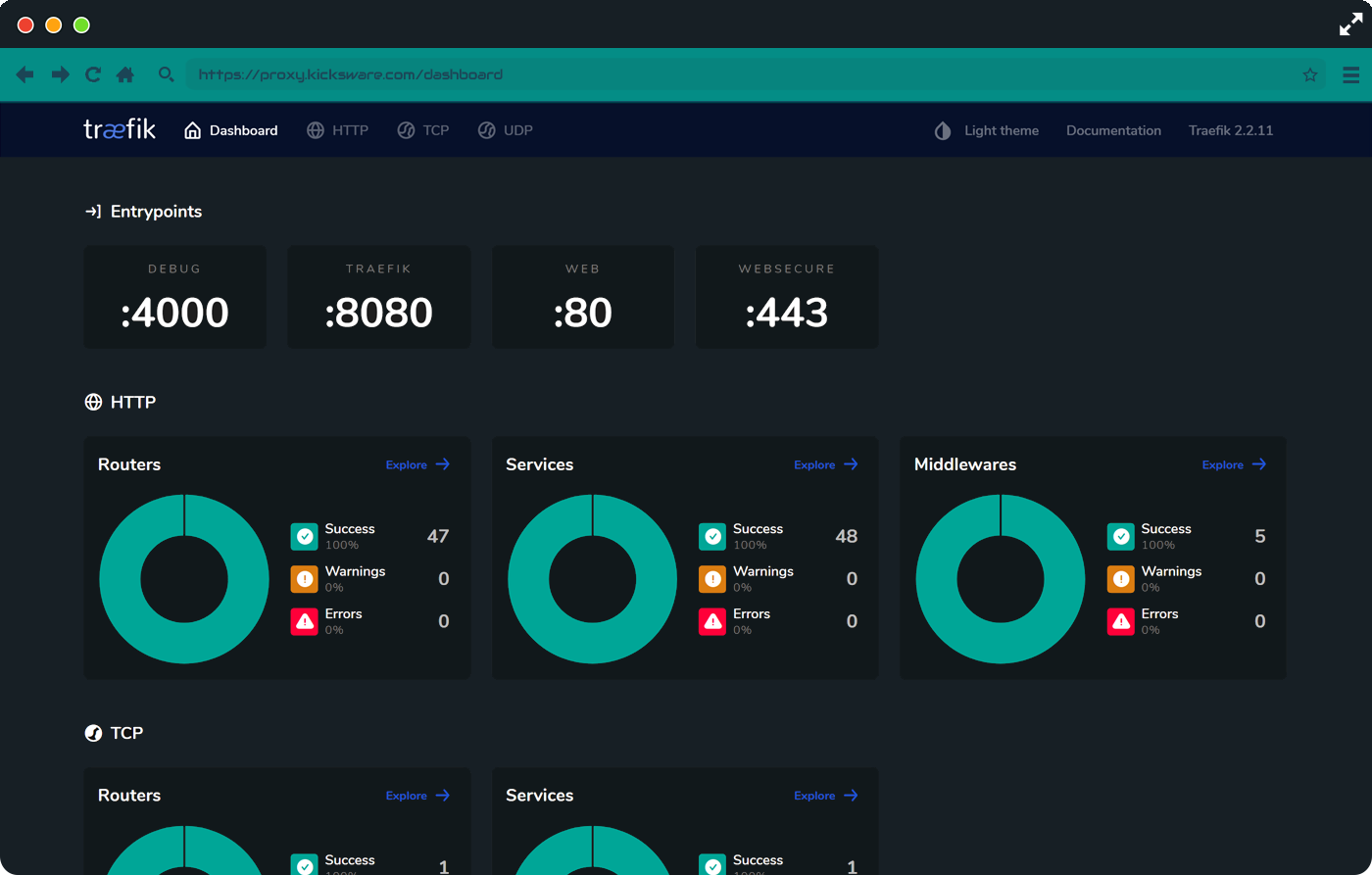Screen dimensions: 1372x875
Task: Click the Entrypoints section heading
Action: tap(156, 212)
